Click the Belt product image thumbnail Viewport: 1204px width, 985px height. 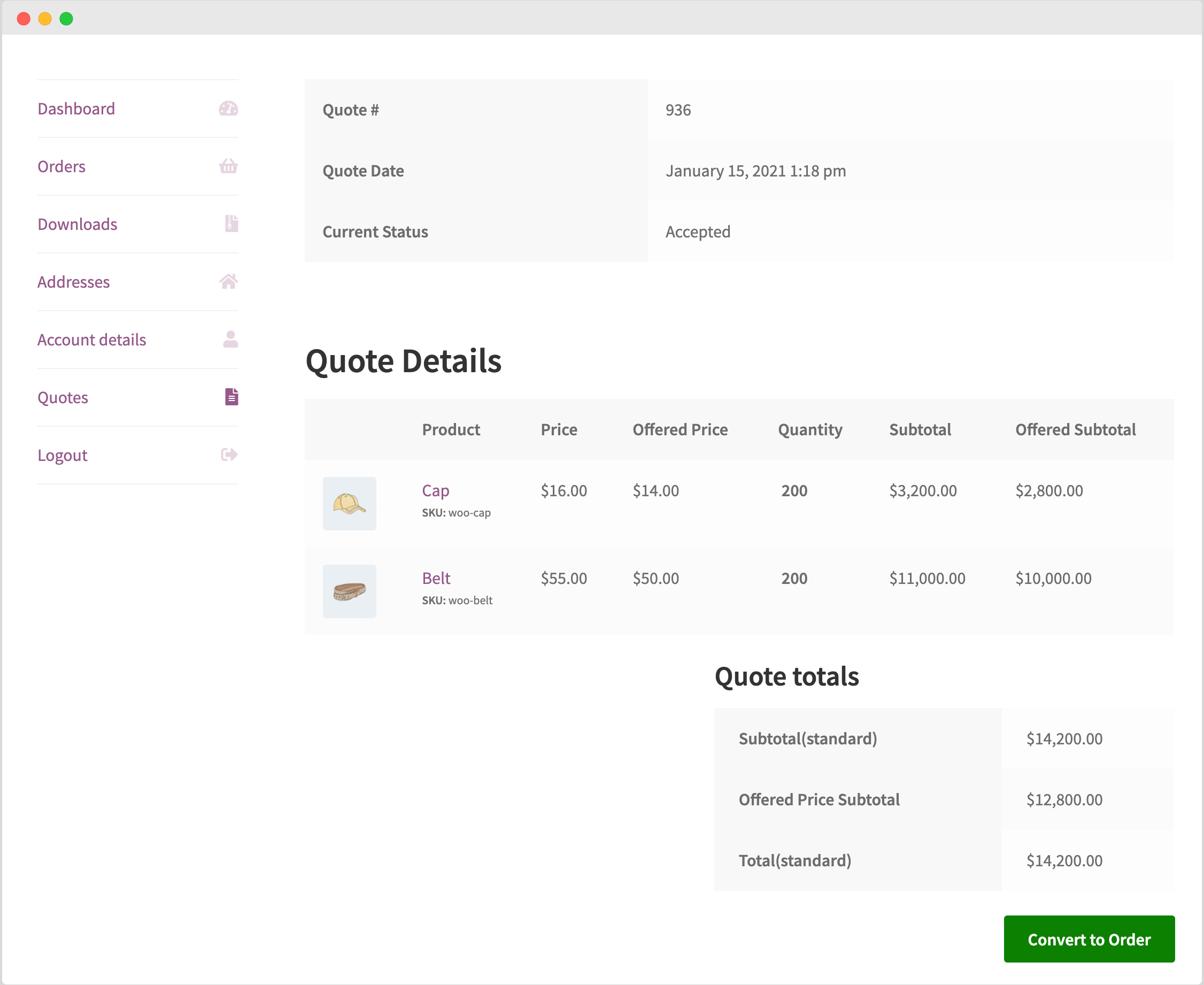click(349, 588)
